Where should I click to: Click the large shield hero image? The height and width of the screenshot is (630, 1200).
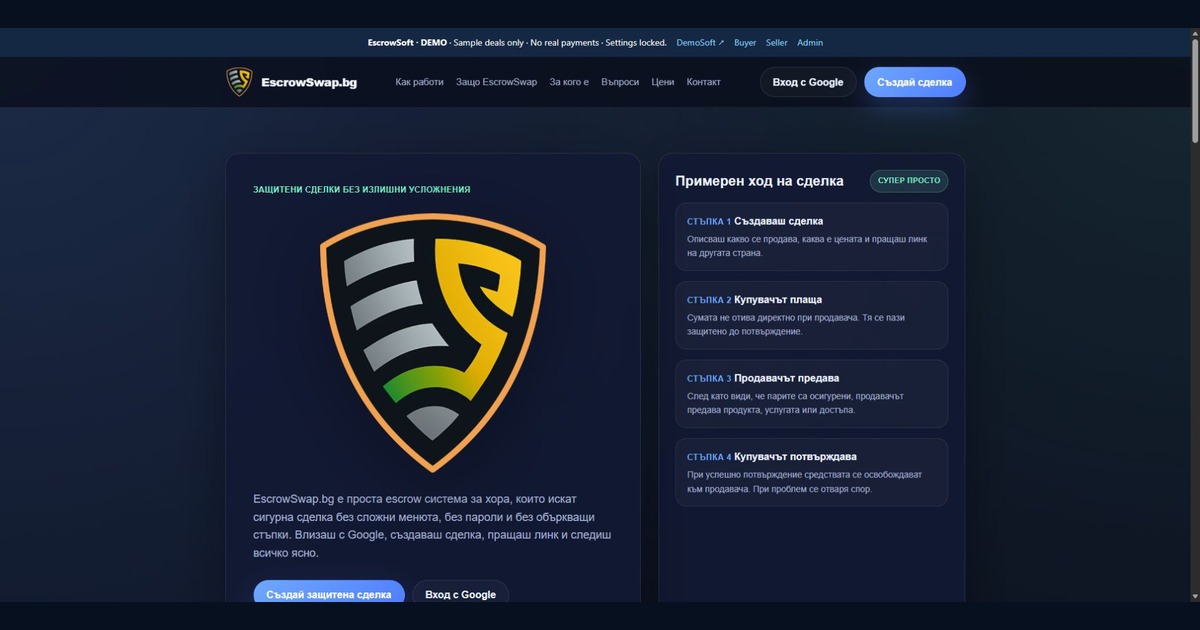tap(433, 341)
